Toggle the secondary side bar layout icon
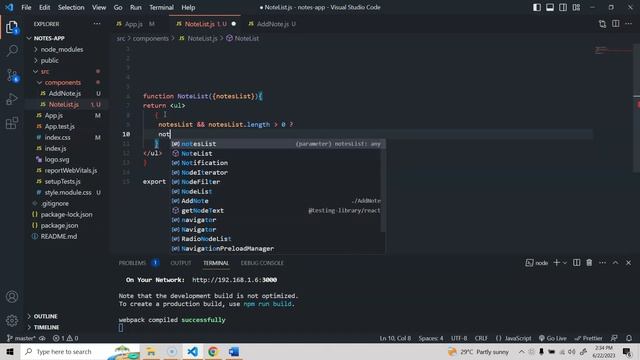The height and width of the screenshot is (360, 640). tap(563, 7)
